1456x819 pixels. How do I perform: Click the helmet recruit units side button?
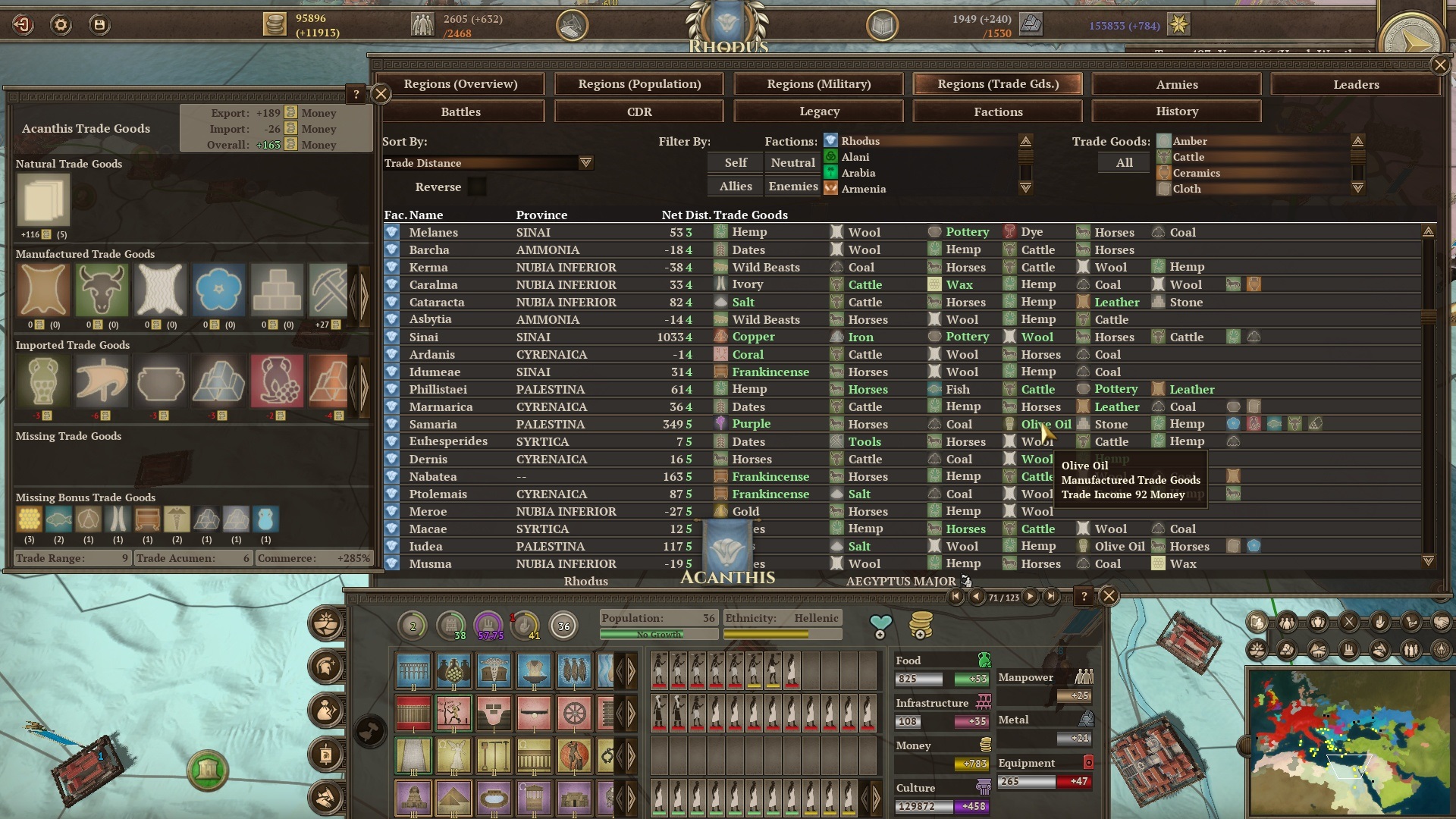pos(327,667)
